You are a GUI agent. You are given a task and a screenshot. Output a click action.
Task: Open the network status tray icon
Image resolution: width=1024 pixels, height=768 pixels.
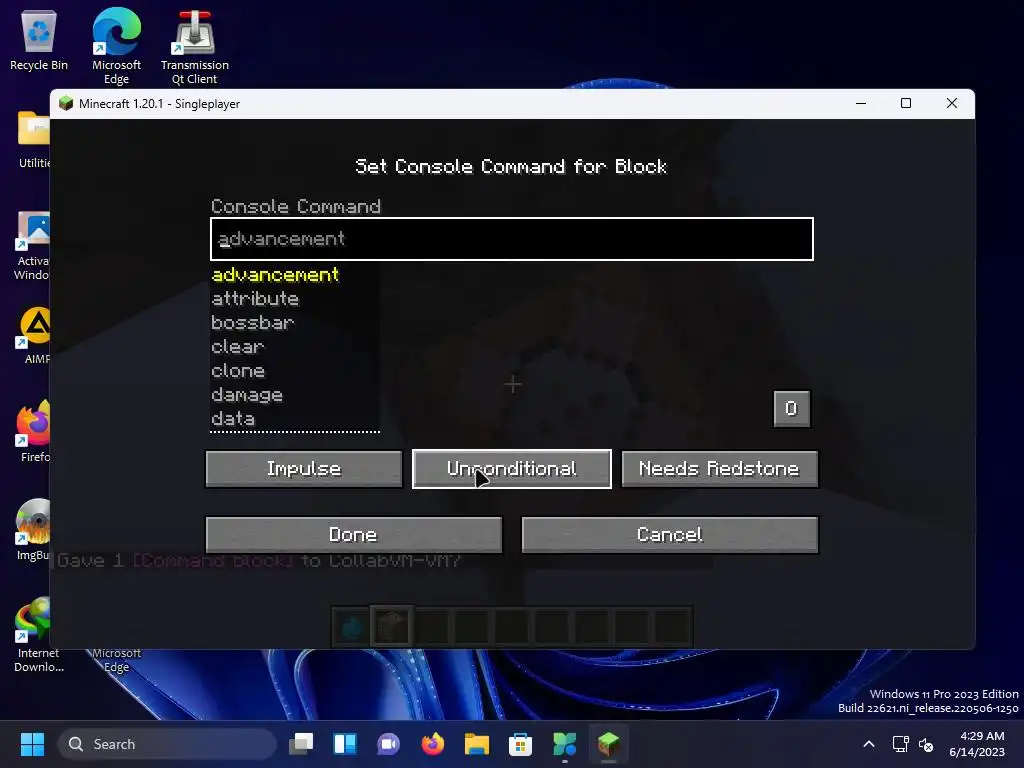tap(901, 744)
